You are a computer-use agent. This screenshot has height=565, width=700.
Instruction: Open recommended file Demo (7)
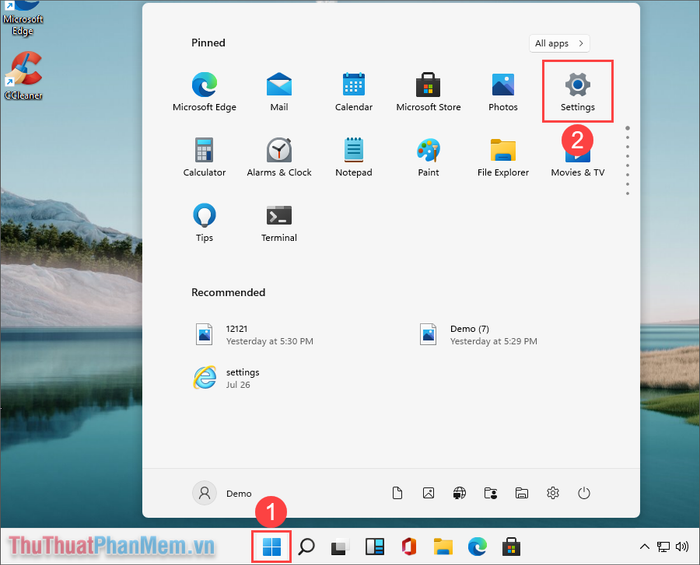(479, 335)
